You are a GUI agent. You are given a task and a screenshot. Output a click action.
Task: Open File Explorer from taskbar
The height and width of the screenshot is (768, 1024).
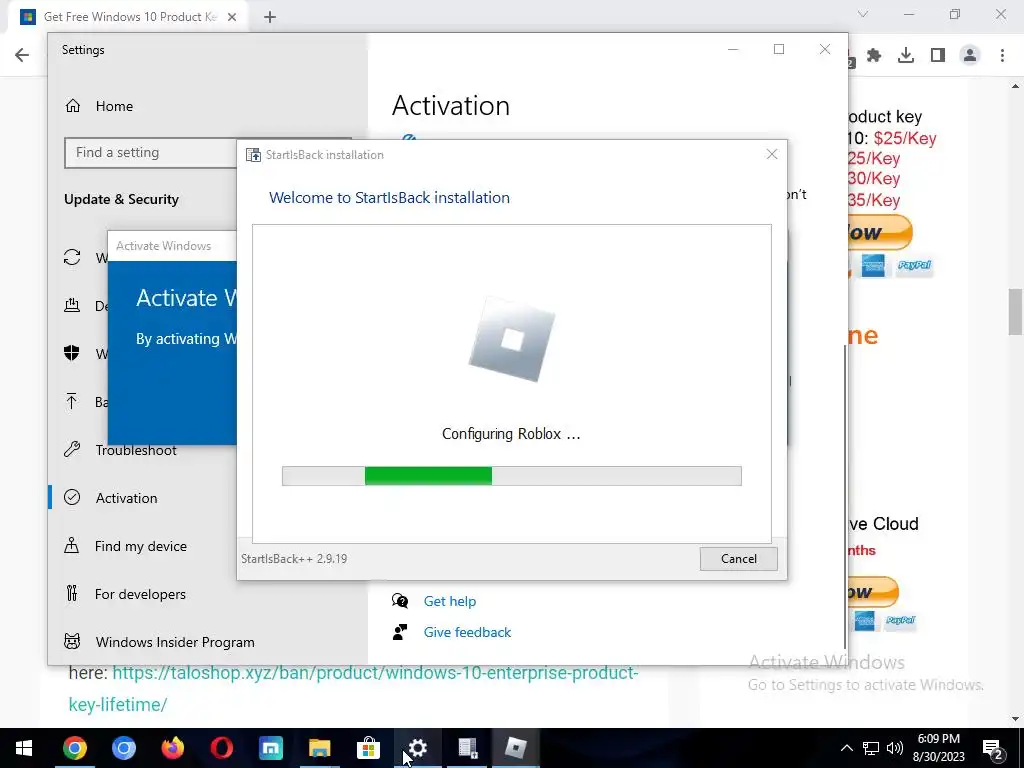(319, 748)
